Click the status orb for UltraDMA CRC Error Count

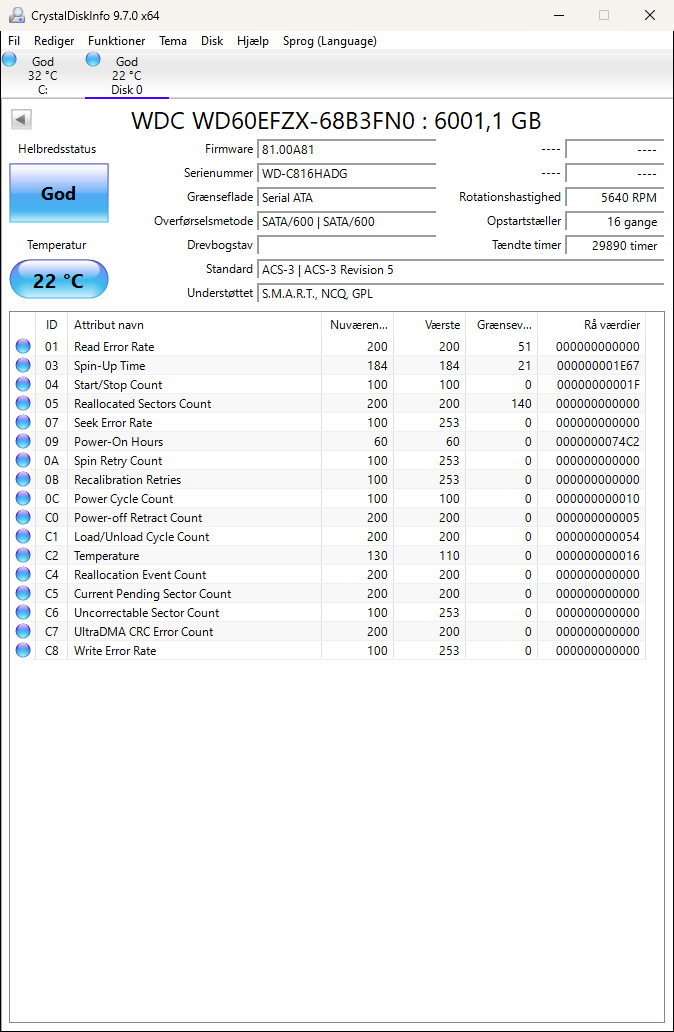(x=23, y=631)
